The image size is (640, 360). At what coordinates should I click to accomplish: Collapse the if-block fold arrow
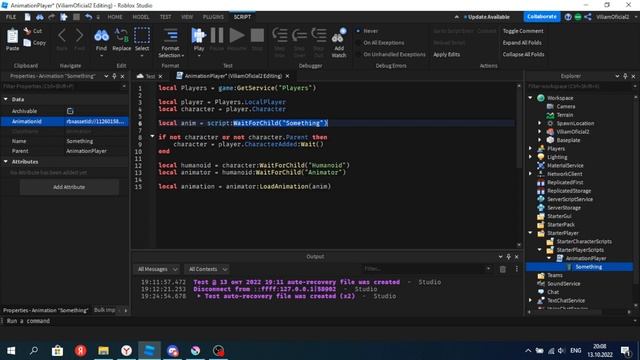(x=152, y=137)
